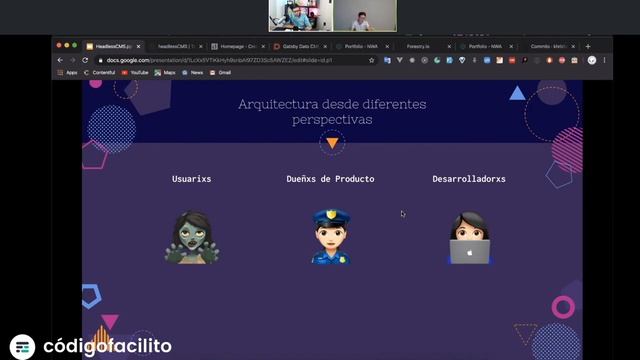
Task: Switch to the Homepage tab
Action: (238, 47)
